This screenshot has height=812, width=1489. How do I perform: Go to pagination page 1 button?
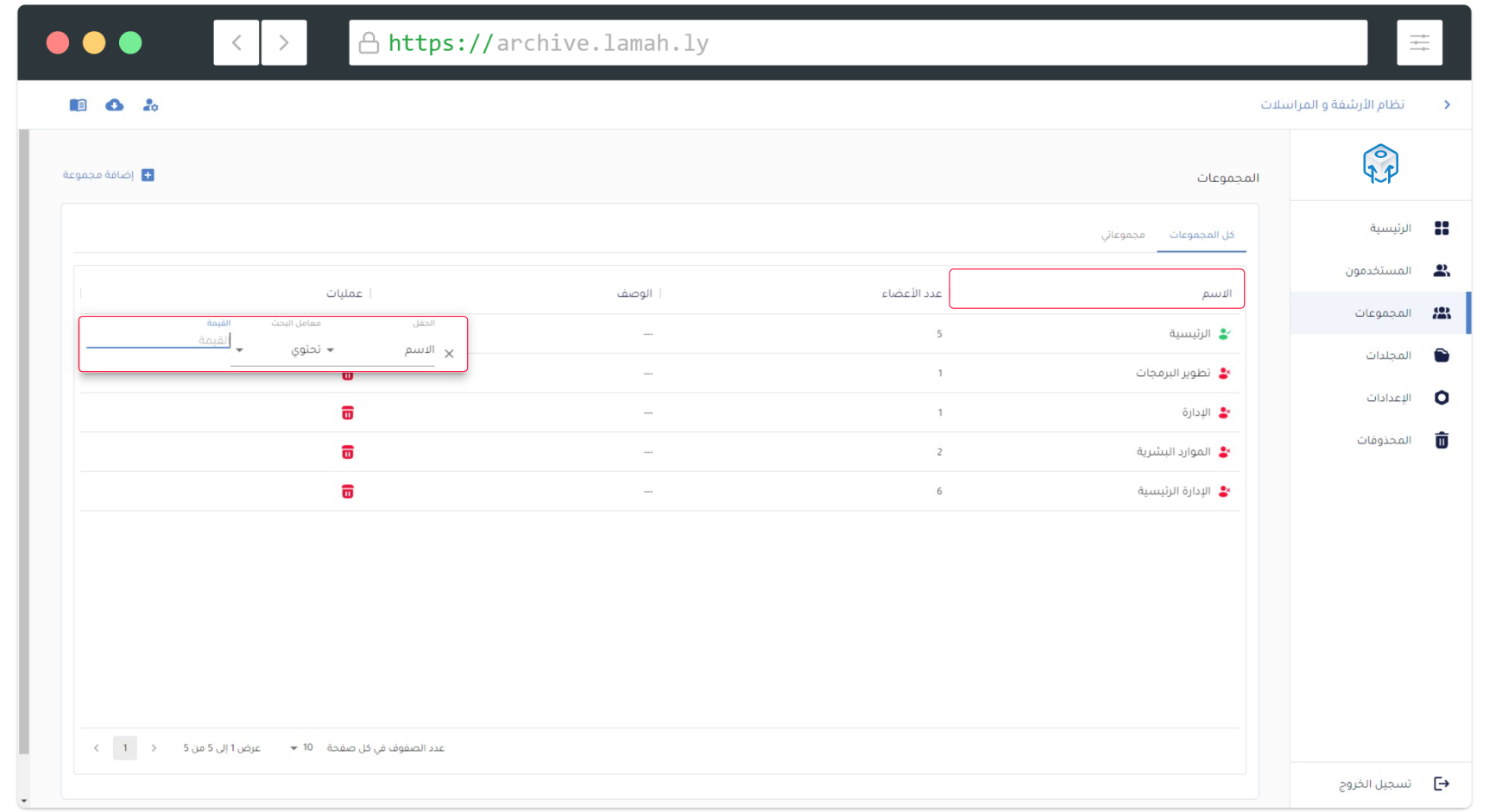pos(125,748)
